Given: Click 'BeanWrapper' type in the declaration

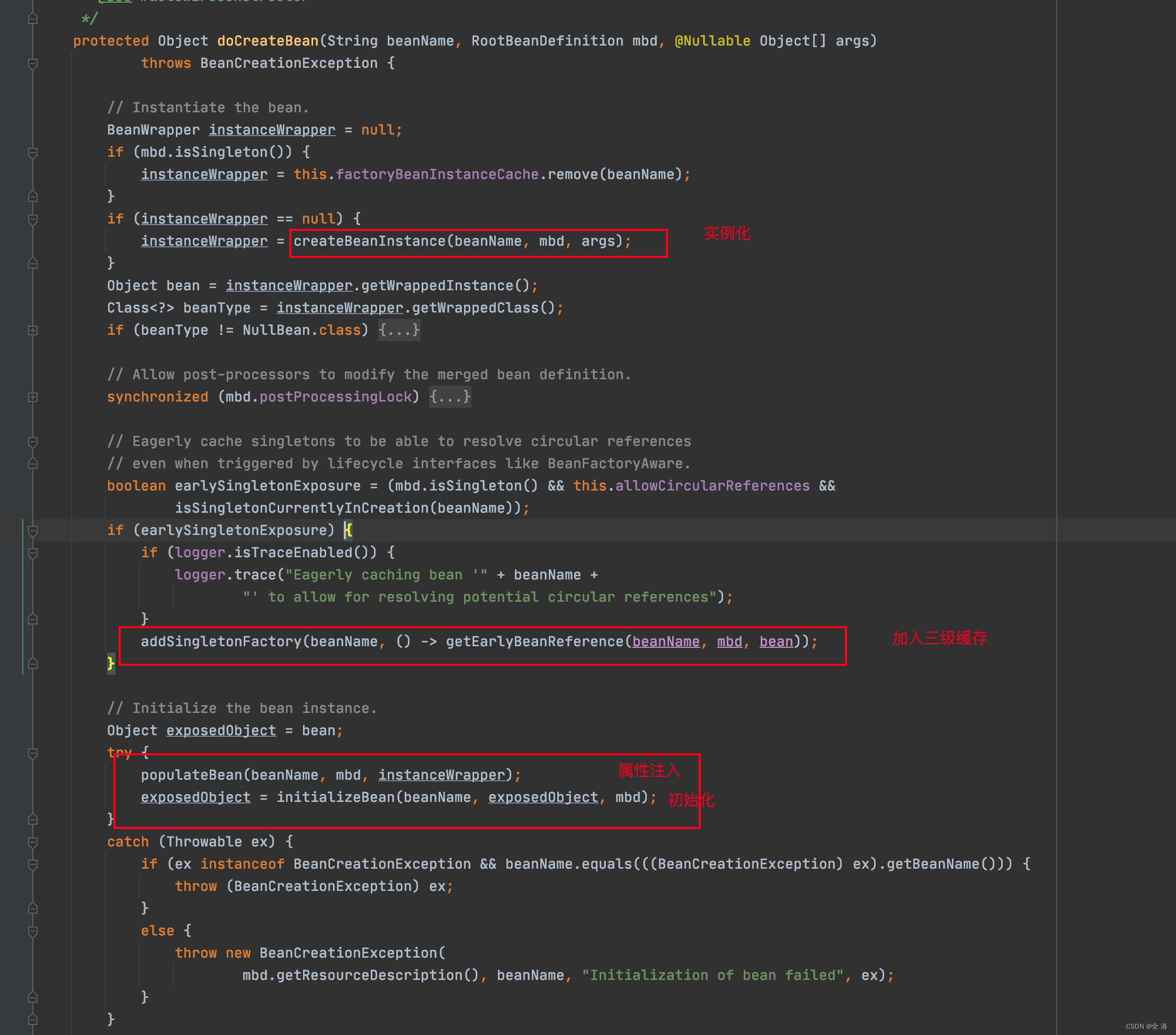Looking at the screenshot, I should click(x=154, y=130).
